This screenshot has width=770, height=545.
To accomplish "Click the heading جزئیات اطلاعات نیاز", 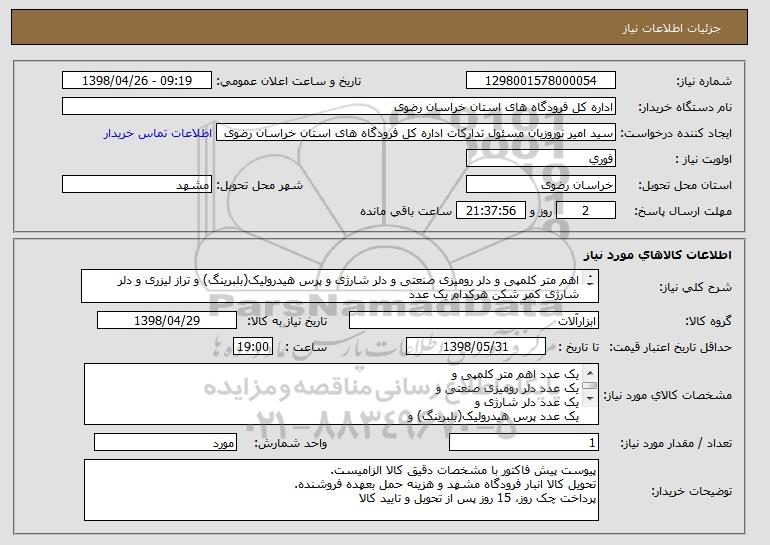I will click(671, 28).
